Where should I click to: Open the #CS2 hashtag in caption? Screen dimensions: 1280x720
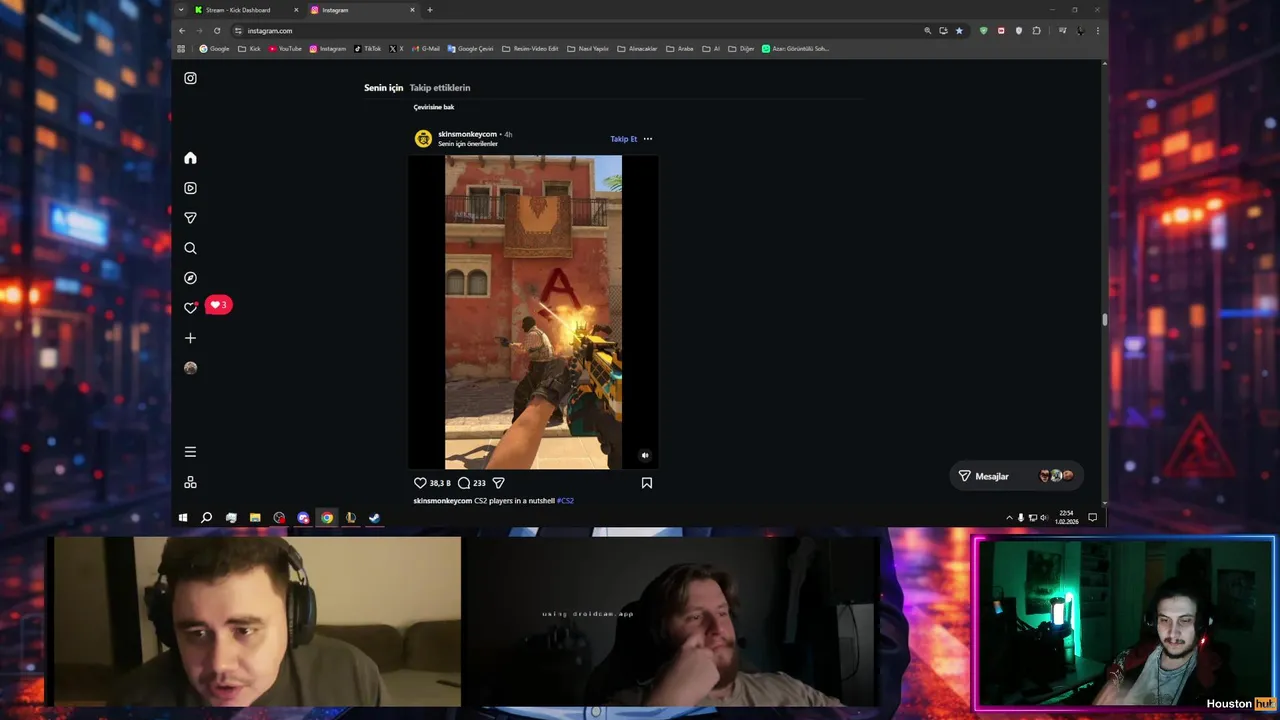click(x=565, y=501)
